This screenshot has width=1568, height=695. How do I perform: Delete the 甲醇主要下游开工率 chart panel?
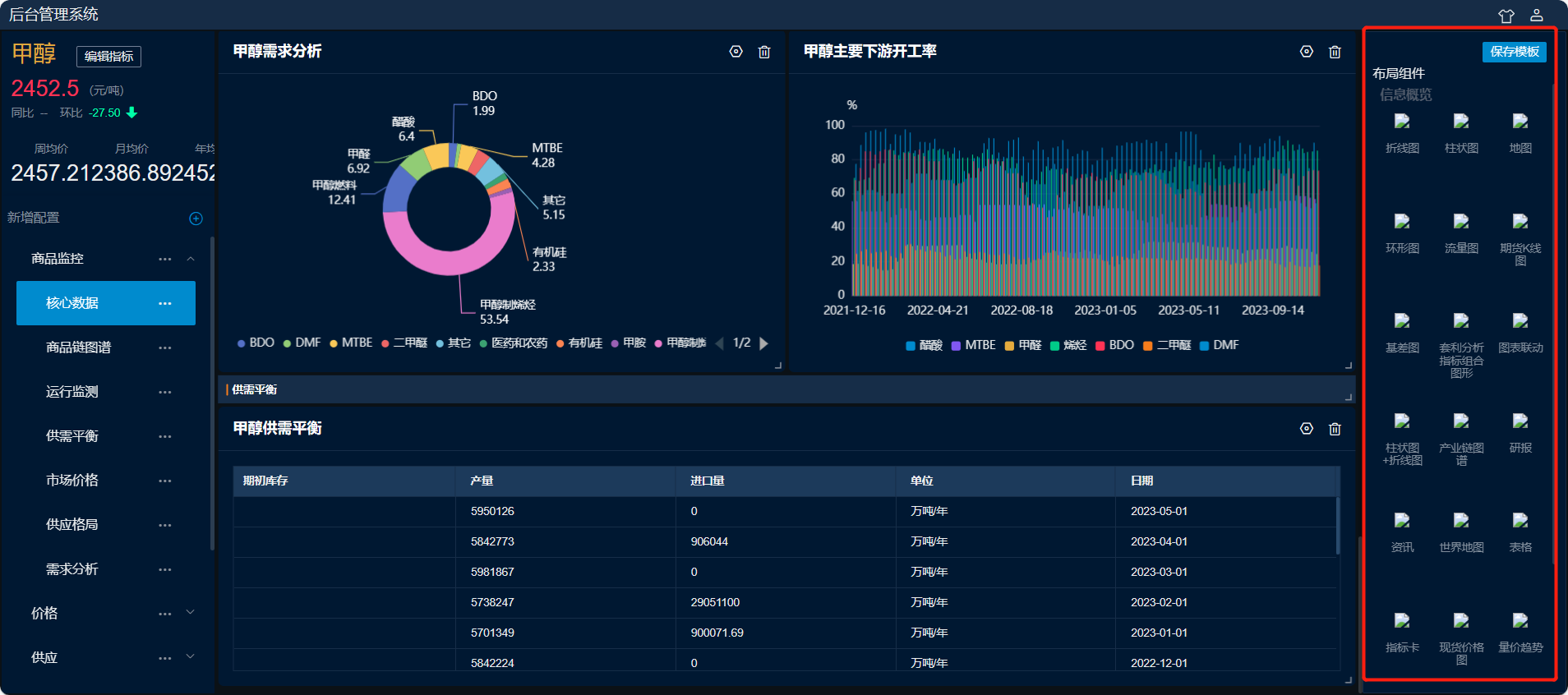[1335, 52]
